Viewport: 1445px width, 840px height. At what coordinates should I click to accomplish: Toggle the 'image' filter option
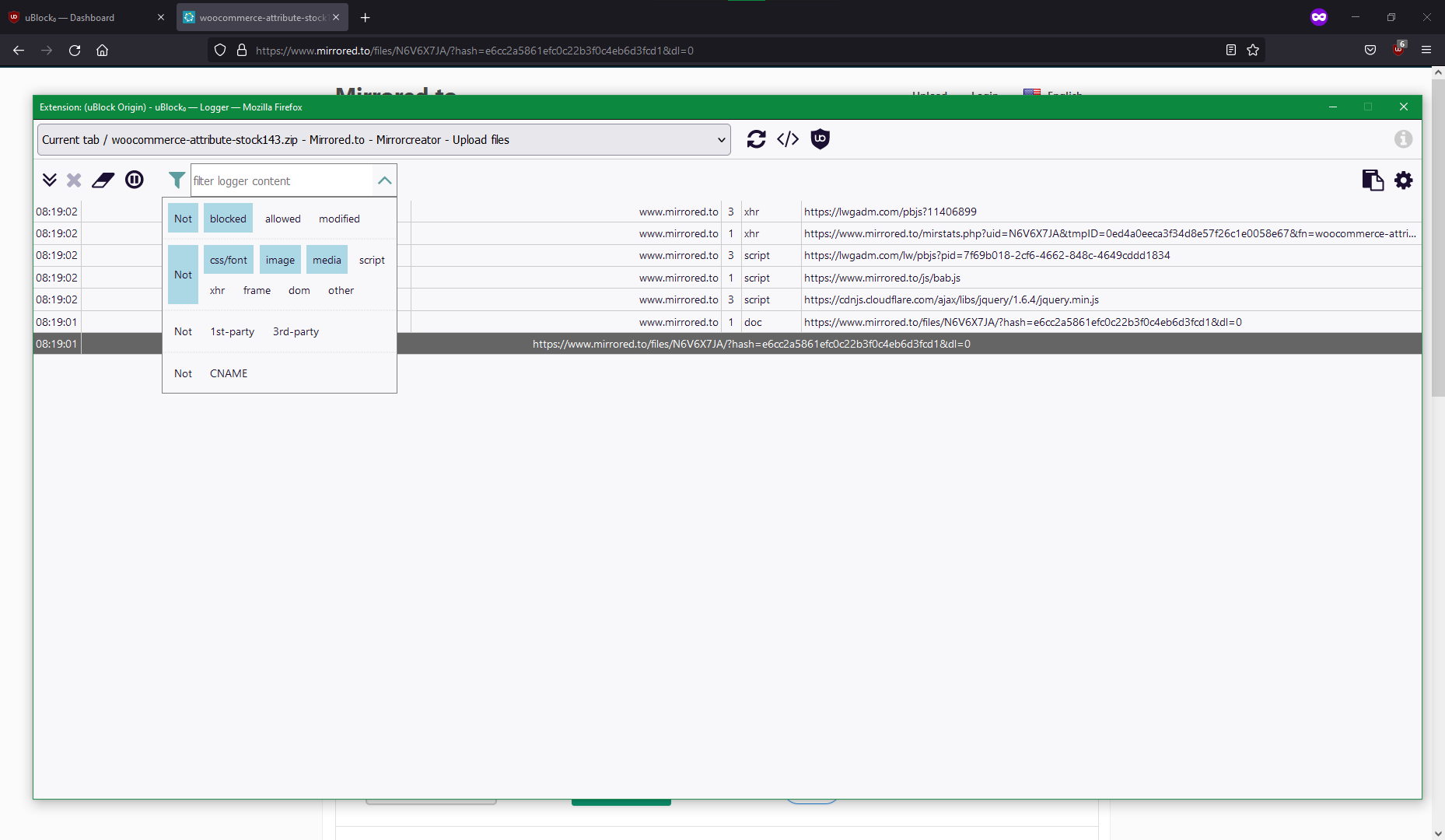pyautogui.click(x=280, y=260)
